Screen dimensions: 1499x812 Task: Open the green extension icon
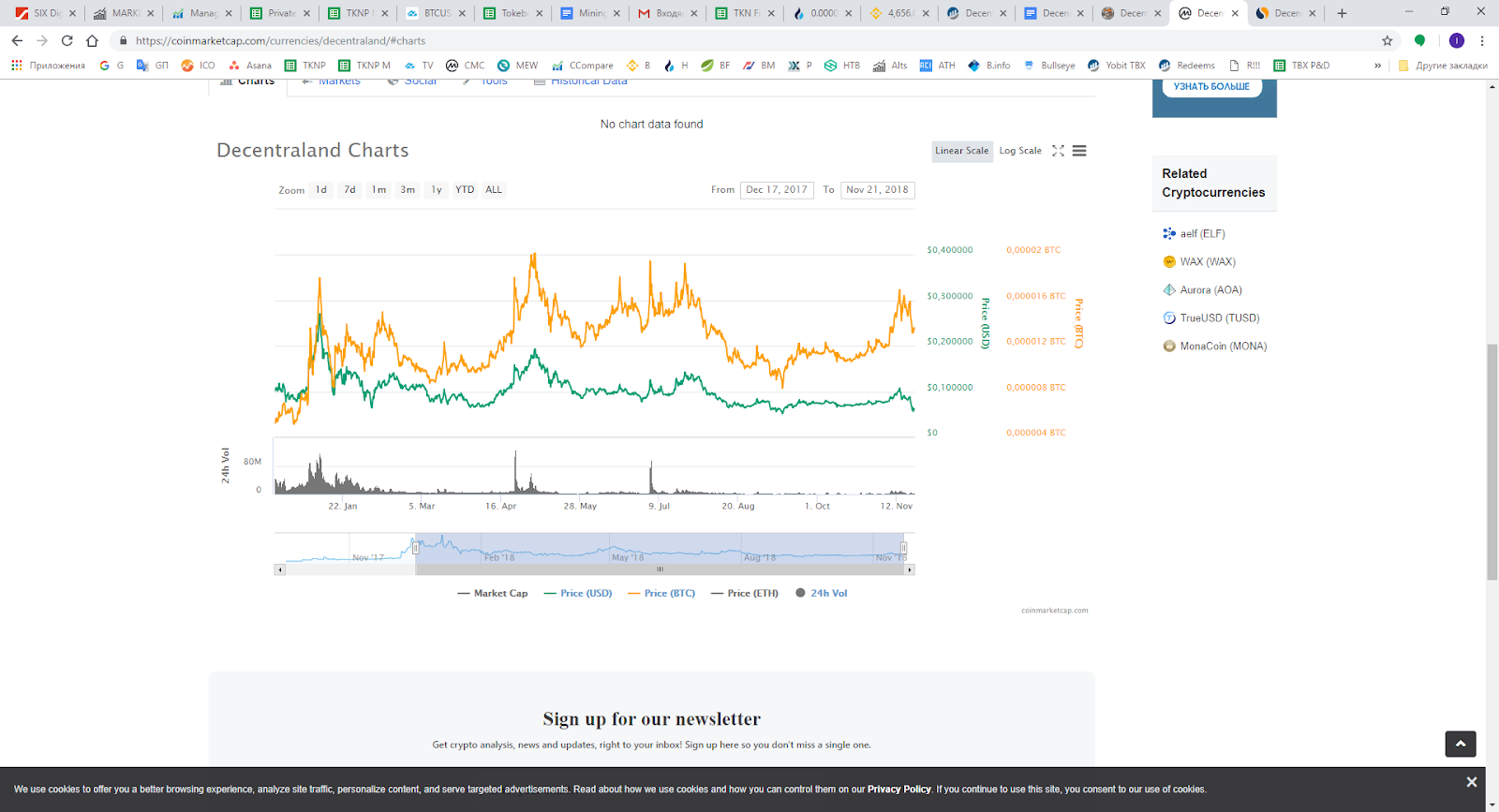[1419, 40]
